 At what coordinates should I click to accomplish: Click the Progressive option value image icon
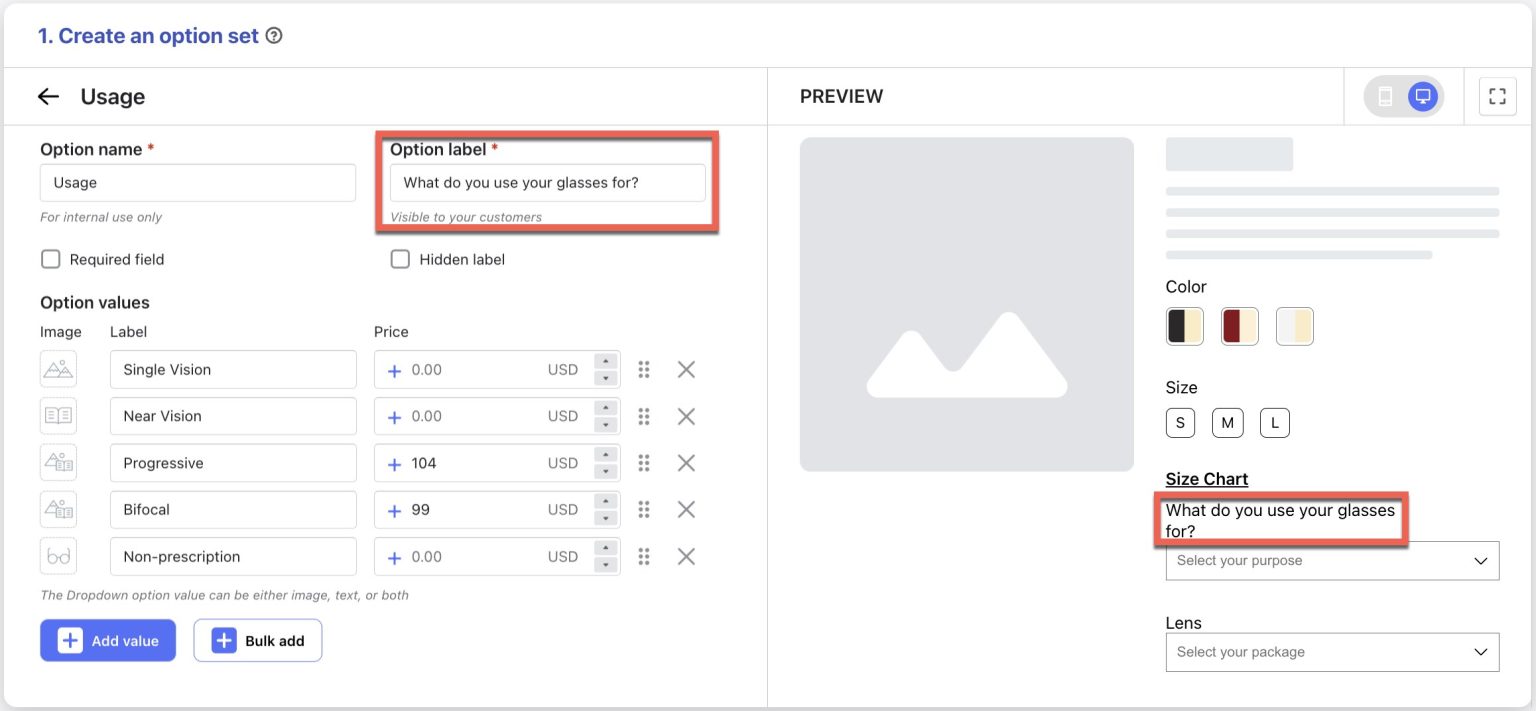point(58,462)
